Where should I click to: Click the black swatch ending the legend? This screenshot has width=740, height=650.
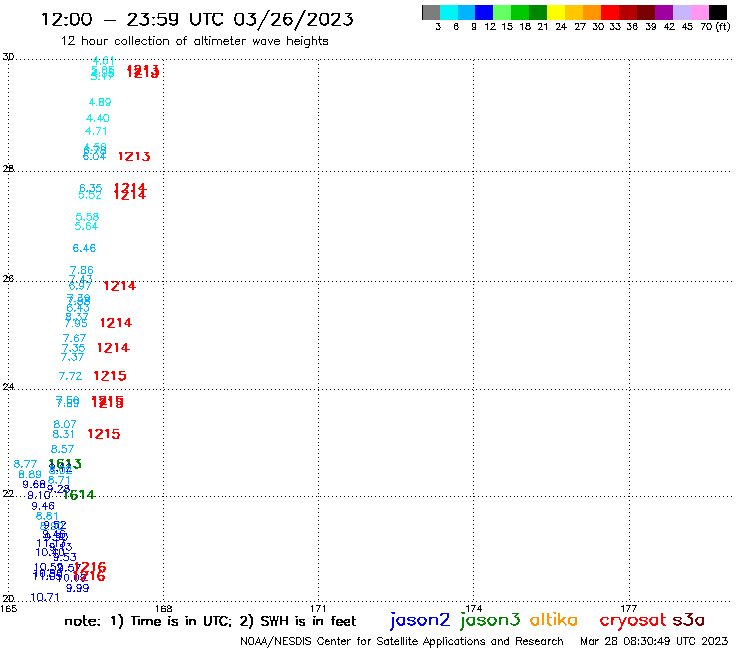tap(718, 12)
